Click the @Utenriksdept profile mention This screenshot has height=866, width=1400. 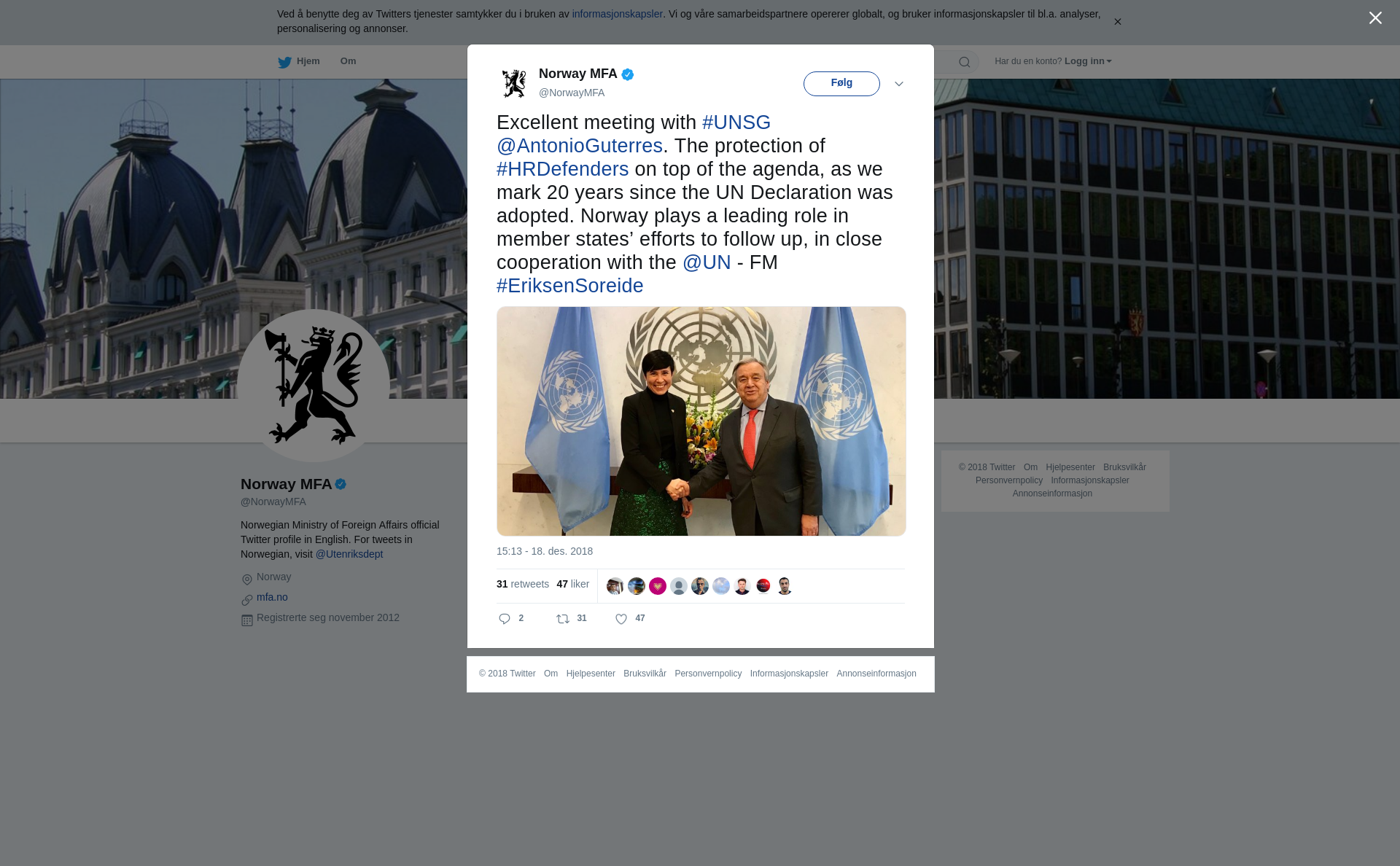[349, 554]
